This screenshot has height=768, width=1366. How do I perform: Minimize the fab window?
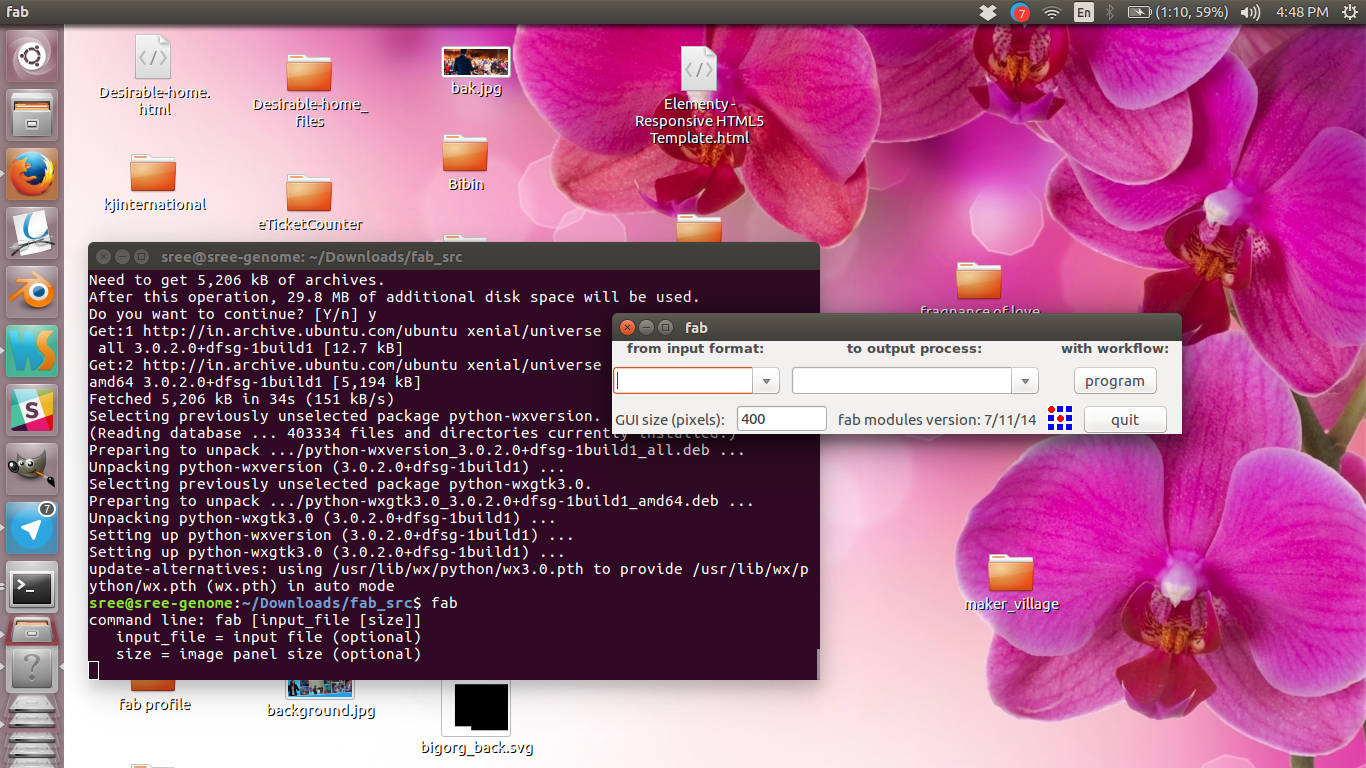[x=646, y=327]
